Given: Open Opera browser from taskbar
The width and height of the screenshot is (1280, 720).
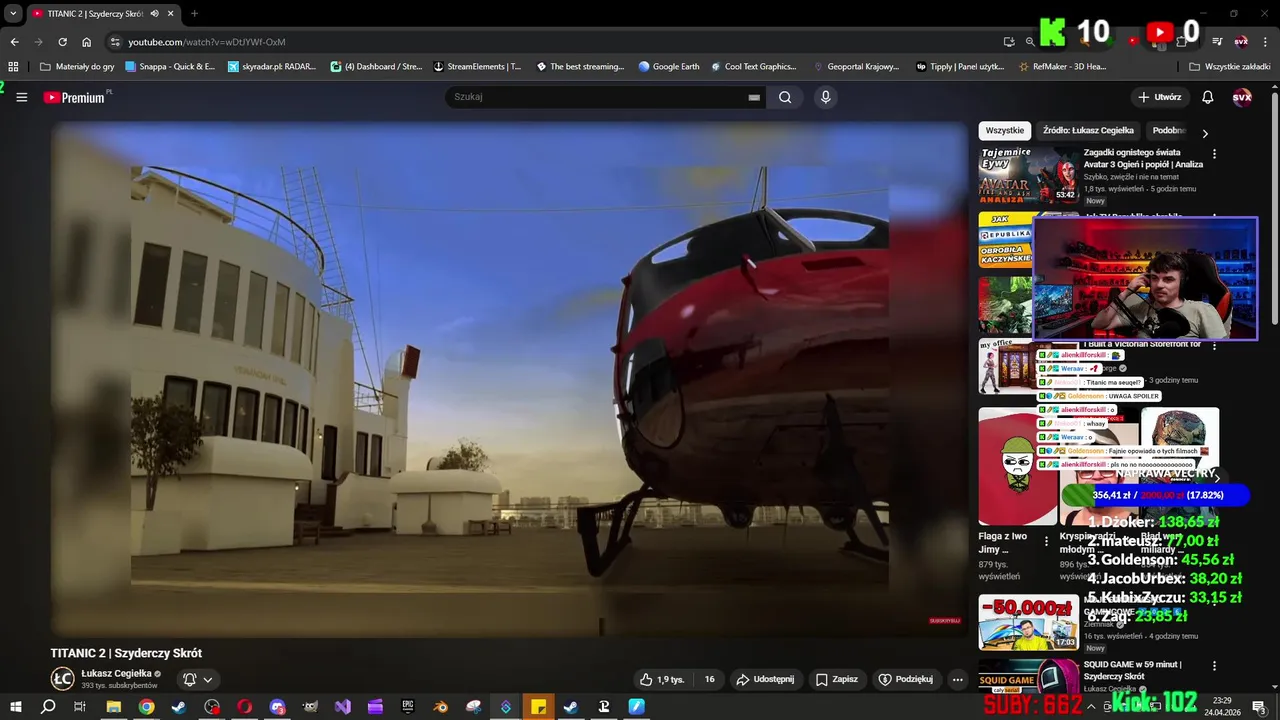Looking at the screenshot, I should (245, 707).
